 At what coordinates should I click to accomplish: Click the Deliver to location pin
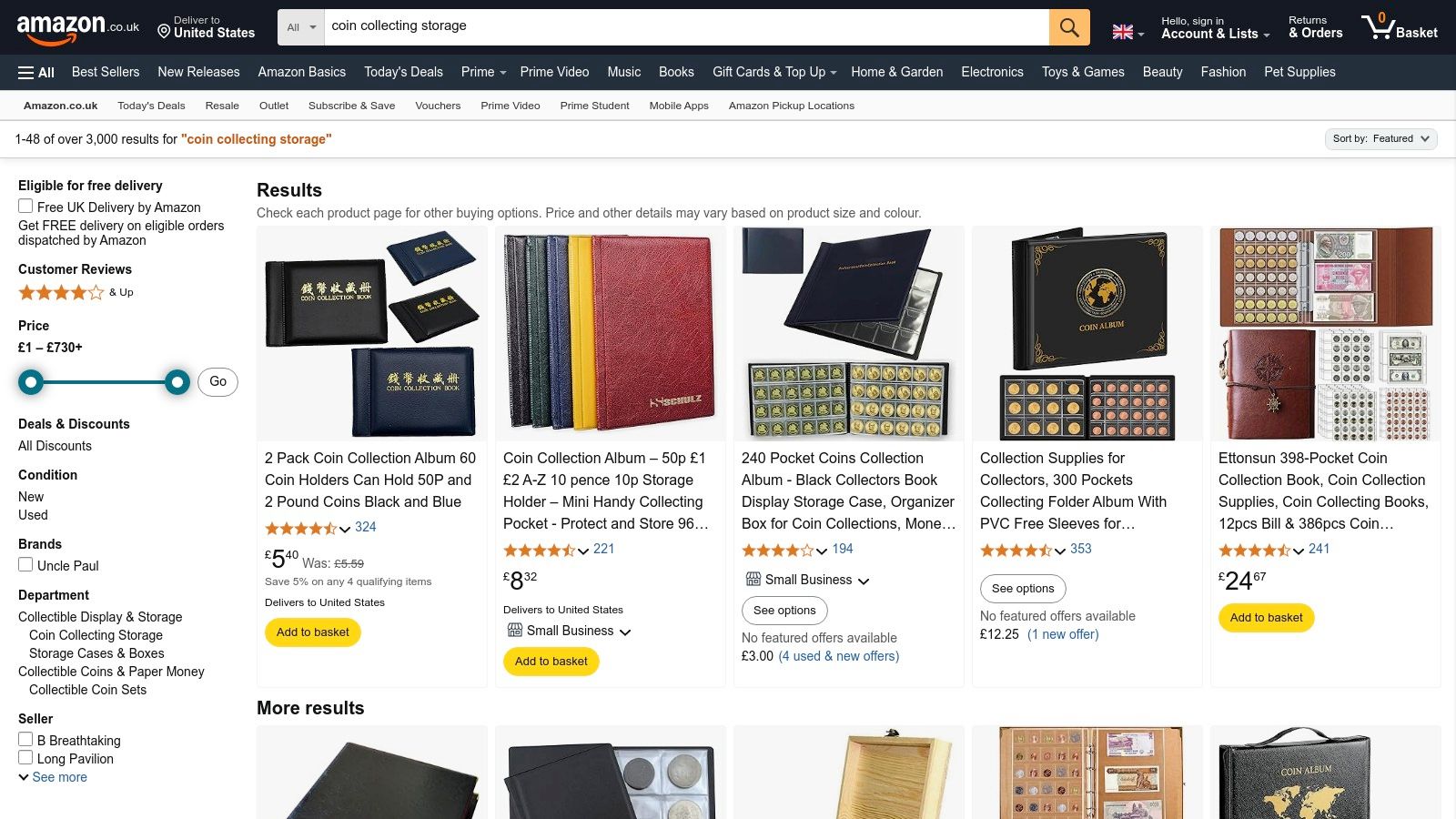pyautogui.click(x=165, y=32)
